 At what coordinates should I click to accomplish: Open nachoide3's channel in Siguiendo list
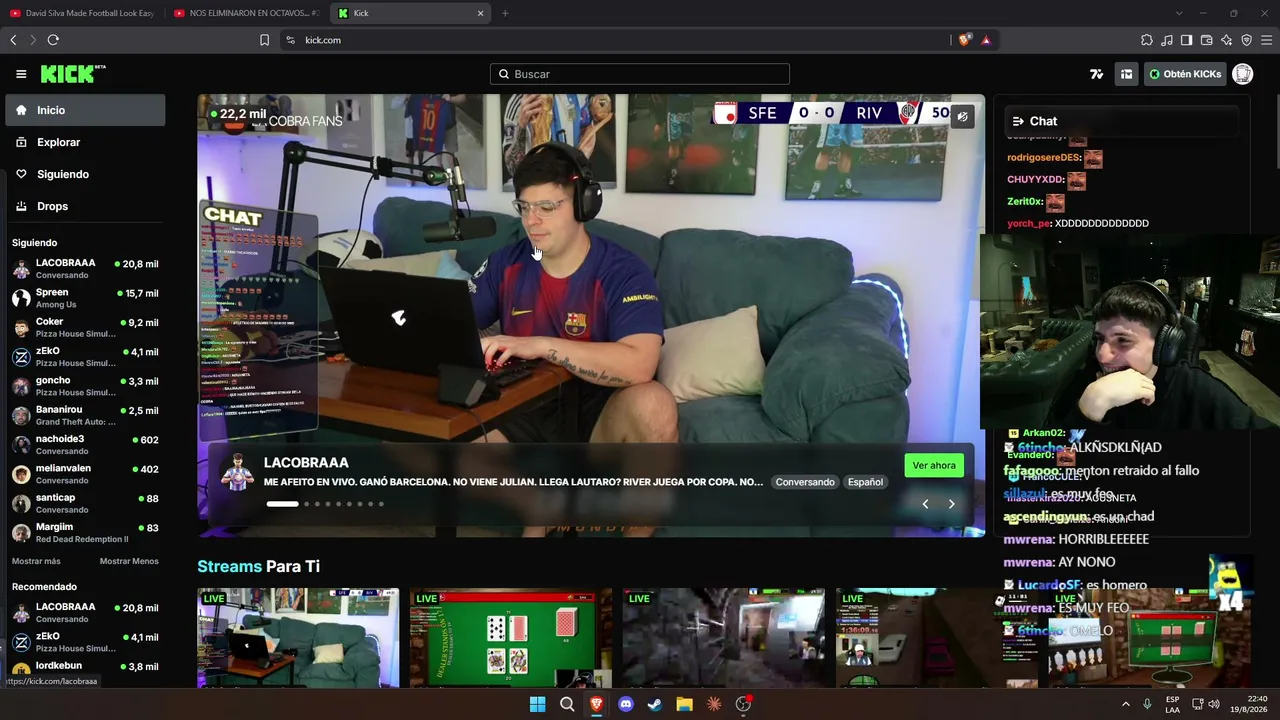click(85, 444)
